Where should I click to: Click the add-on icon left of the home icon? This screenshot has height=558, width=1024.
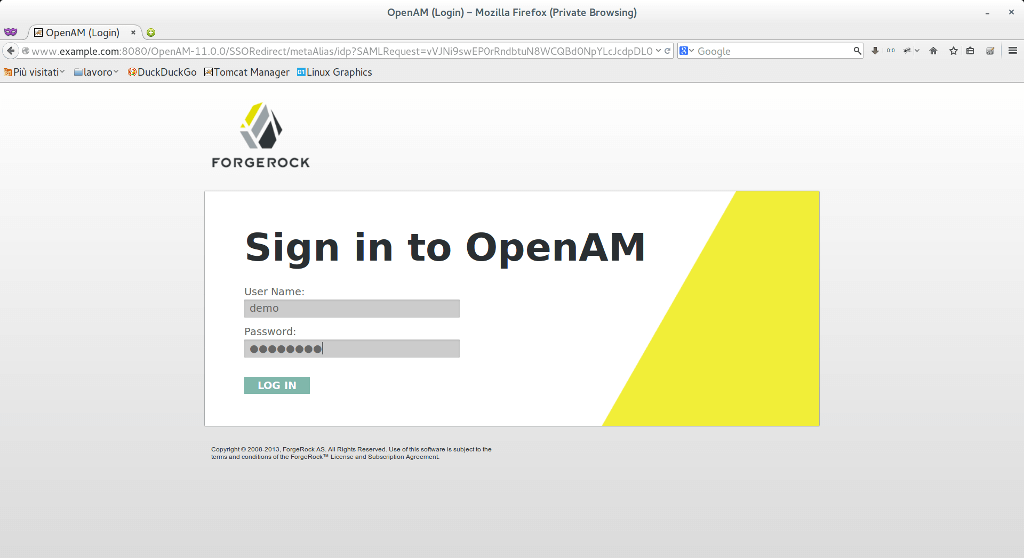(907, 51)
